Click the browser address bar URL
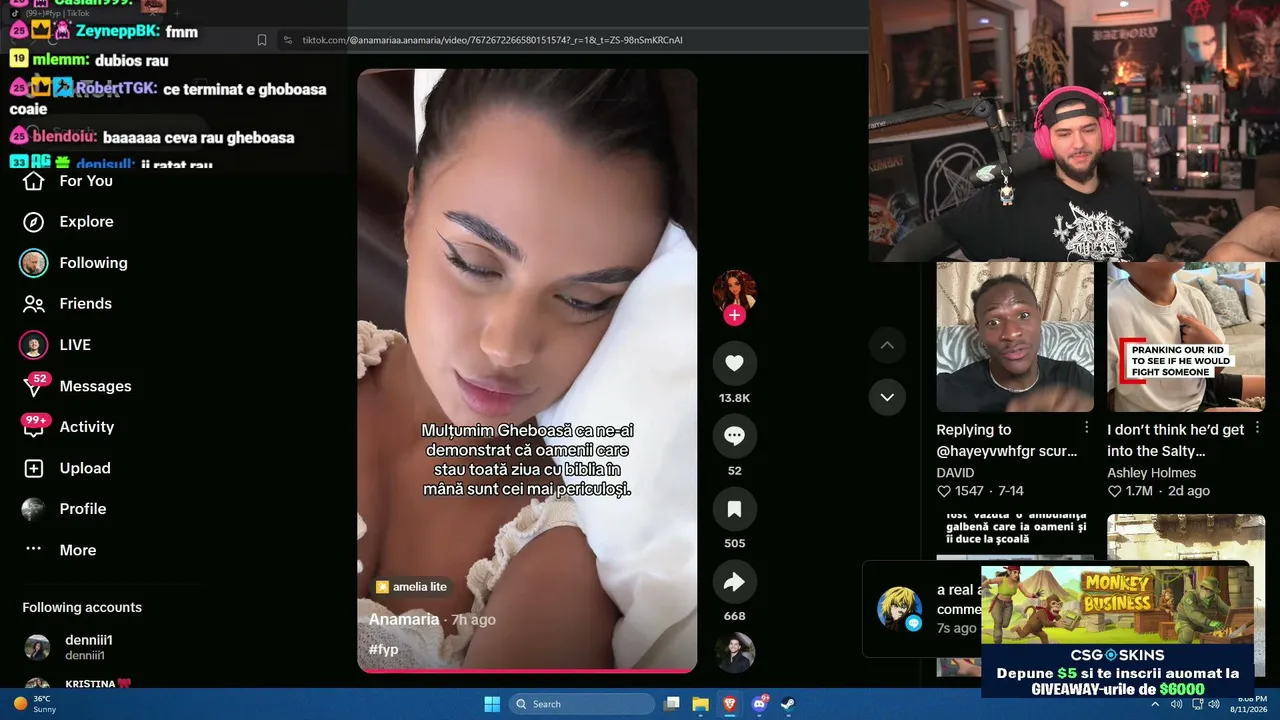The width and height of the screenshot is (1280, 720). [493, 40]
